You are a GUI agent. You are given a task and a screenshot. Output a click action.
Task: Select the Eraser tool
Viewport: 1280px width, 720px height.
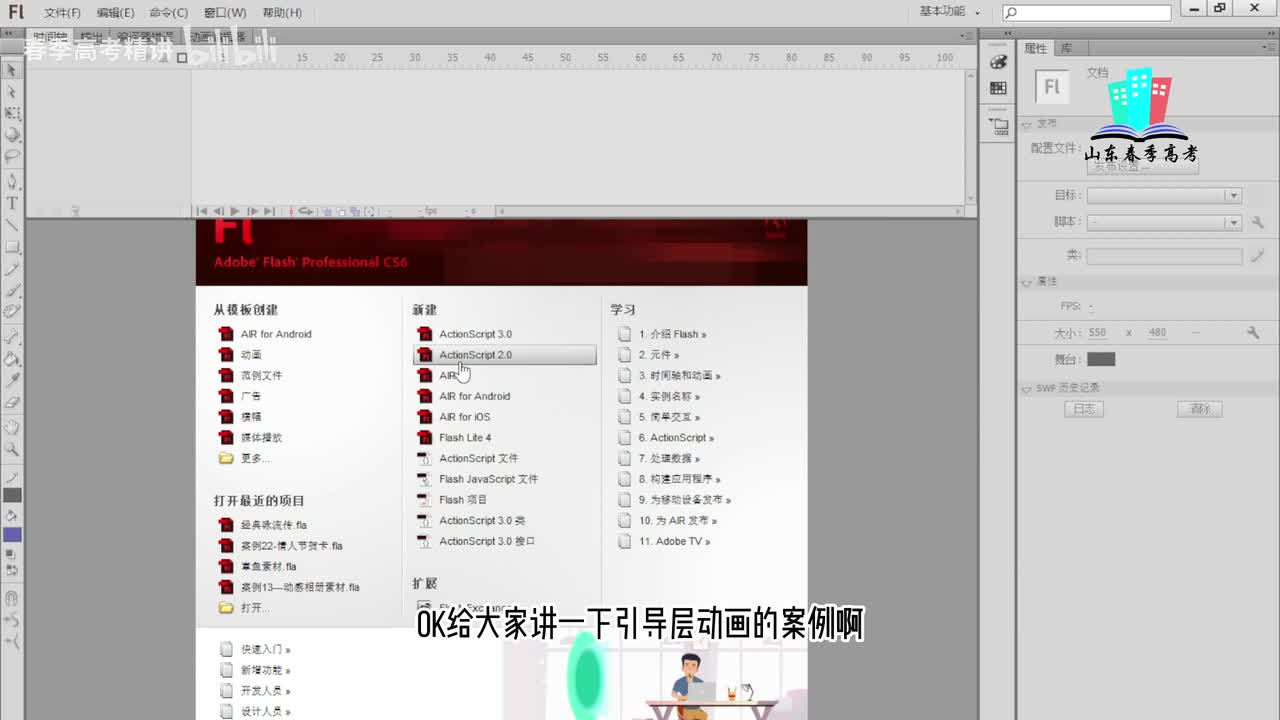pyautogui.click(x=12, y=402)
